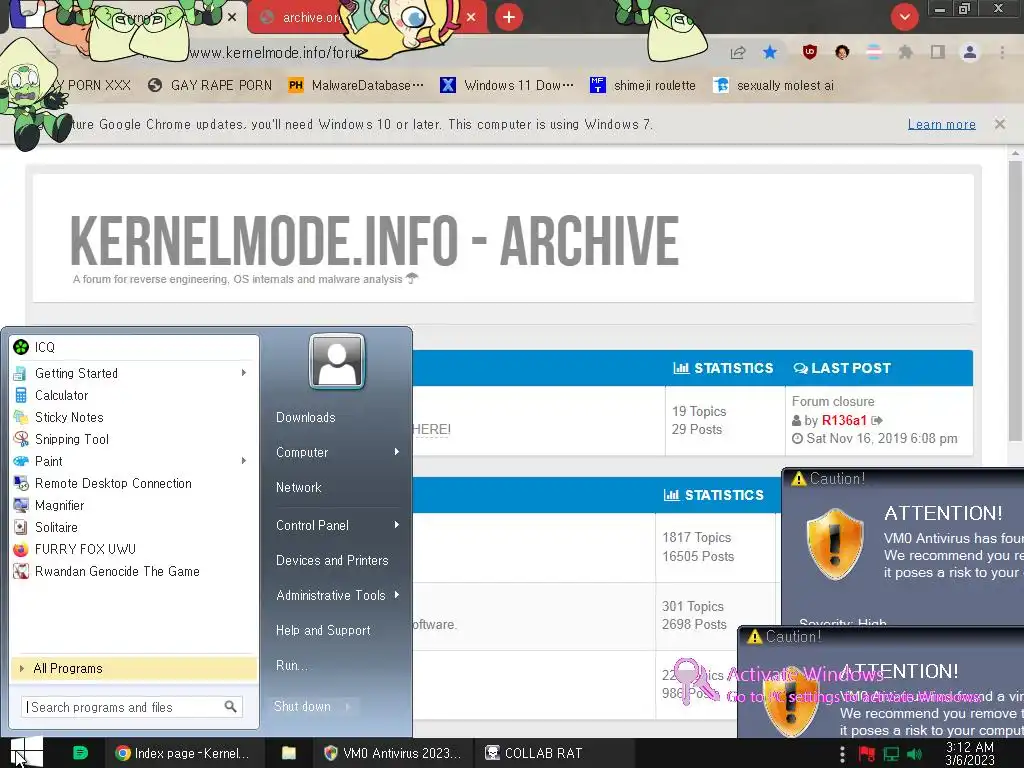Dismiss the Chrome update infobar

1000,123
